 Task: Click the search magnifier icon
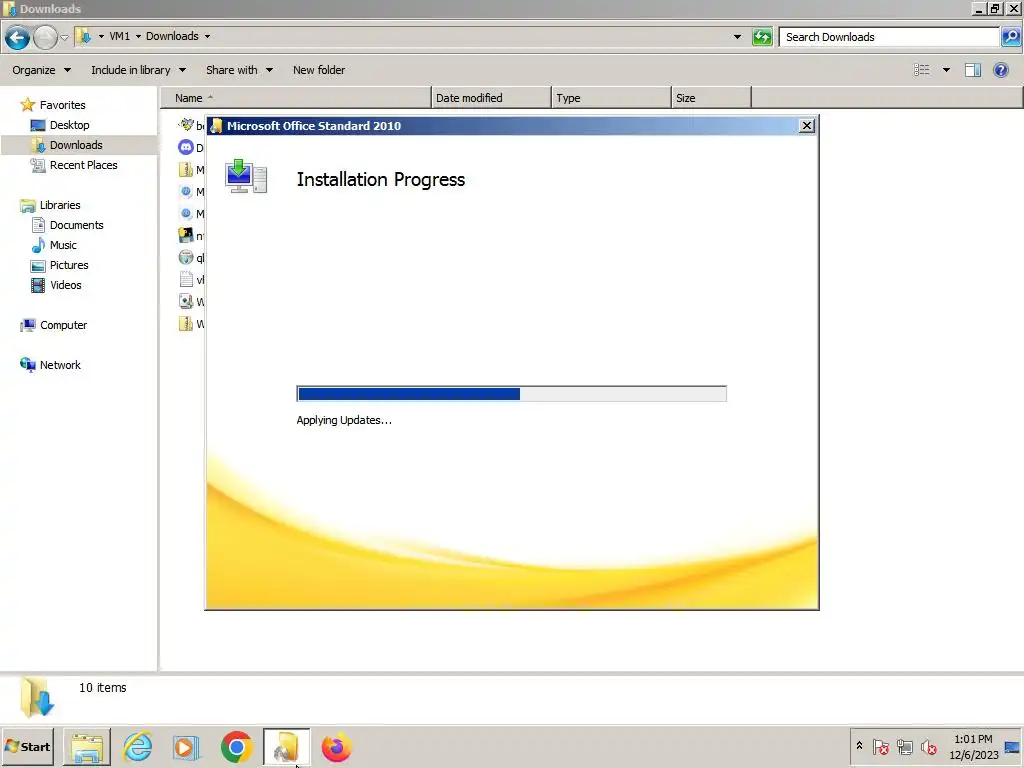(x=1010, y=37)
